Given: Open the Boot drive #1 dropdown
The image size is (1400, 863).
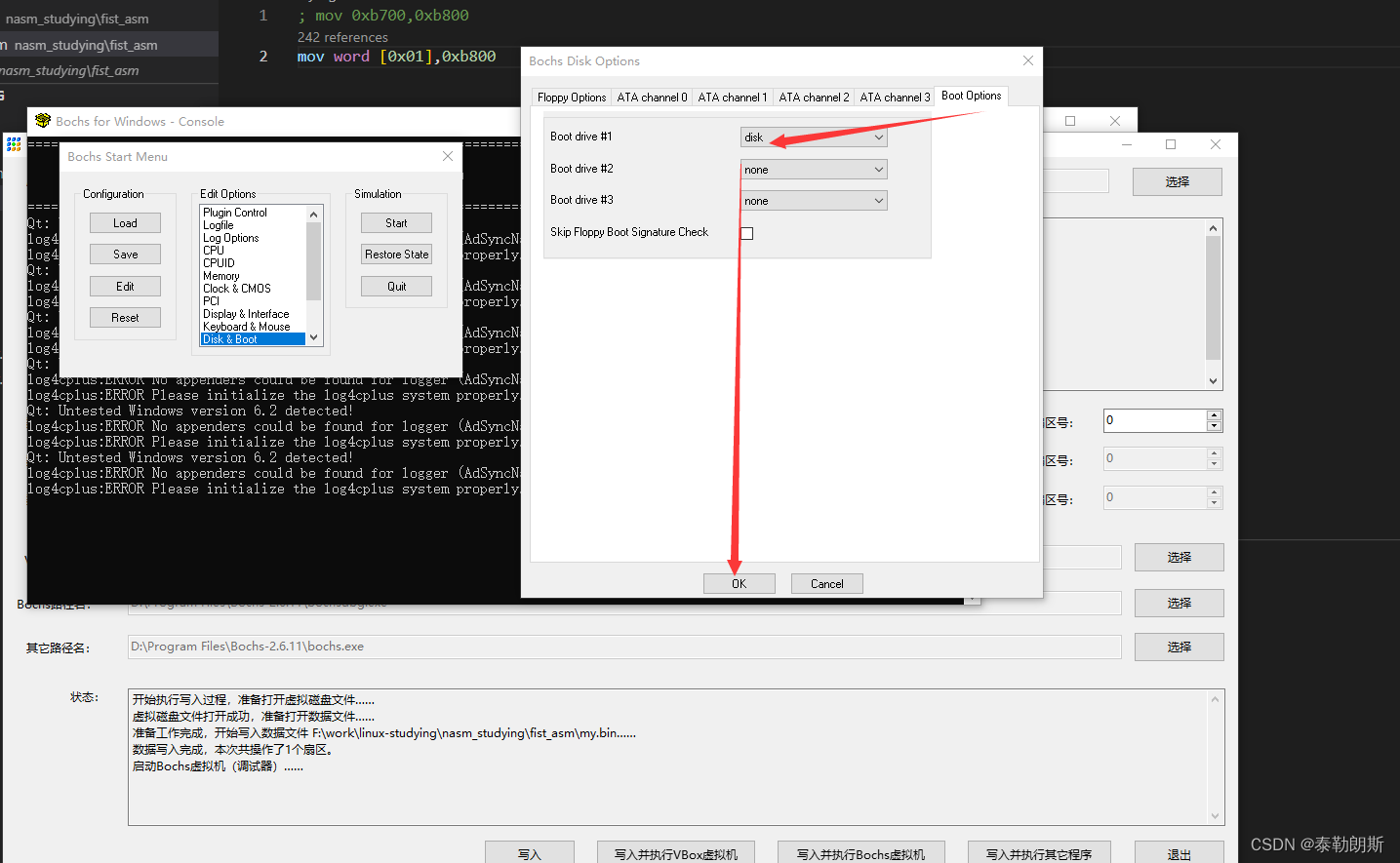Looking at the screenshot, I should (814, 137).
